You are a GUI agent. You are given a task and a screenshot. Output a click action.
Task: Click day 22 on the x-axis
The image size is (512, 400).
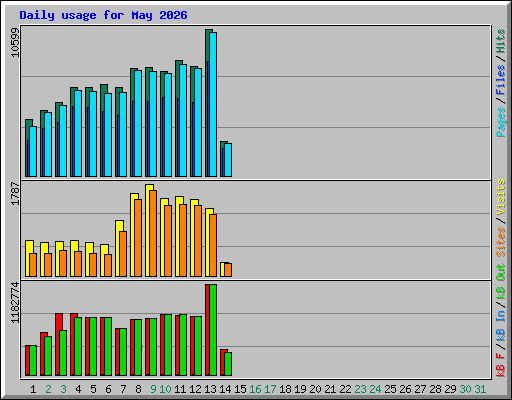tap(345, 389)
